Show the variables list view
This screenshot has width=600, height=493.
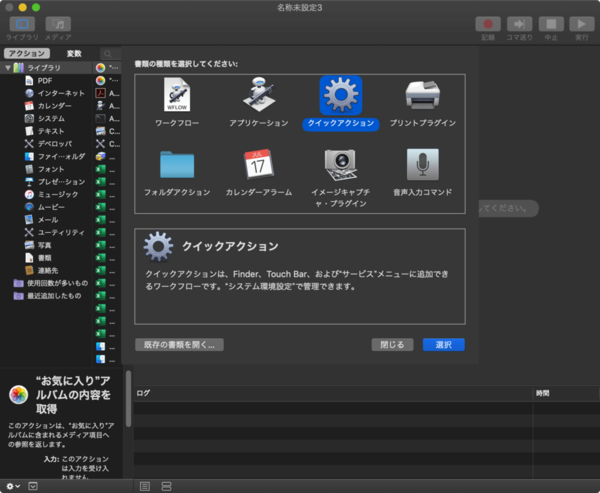166,486
